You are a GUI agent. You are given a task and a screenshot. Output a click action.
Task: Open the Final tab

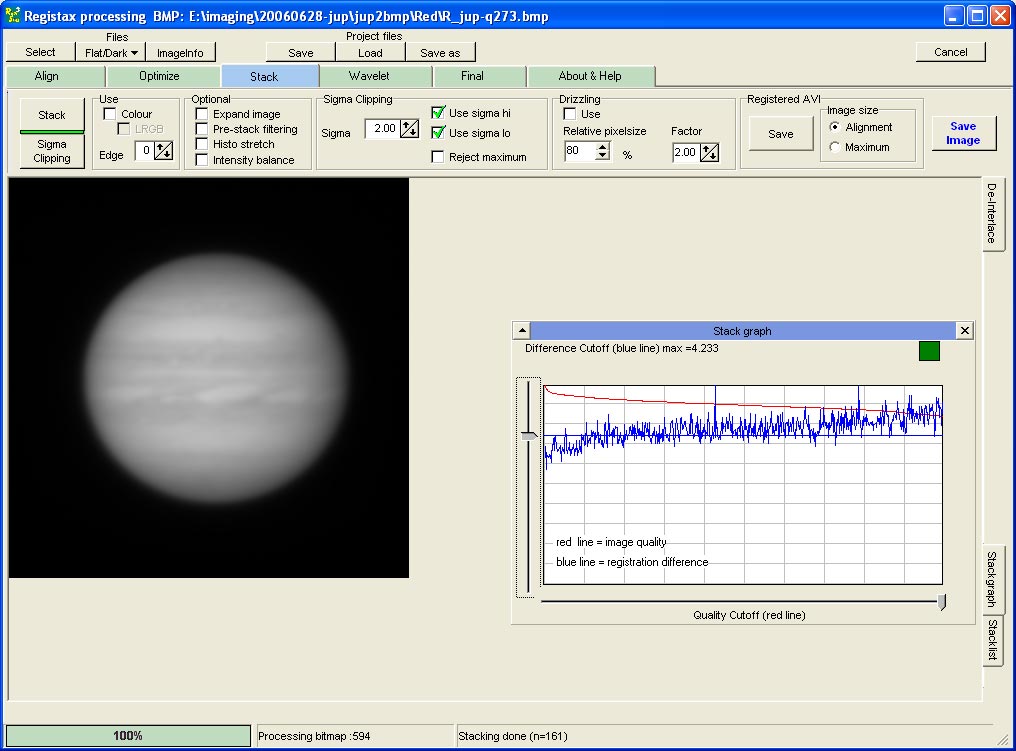pyautogui.click(x=472, y=76)
